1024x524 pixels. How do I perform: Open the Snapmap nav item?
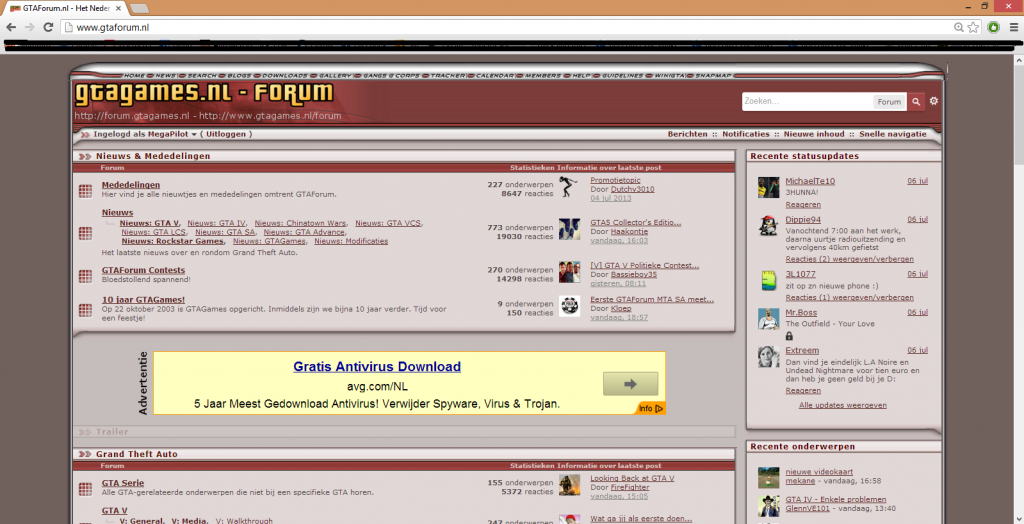coord(713,76)
